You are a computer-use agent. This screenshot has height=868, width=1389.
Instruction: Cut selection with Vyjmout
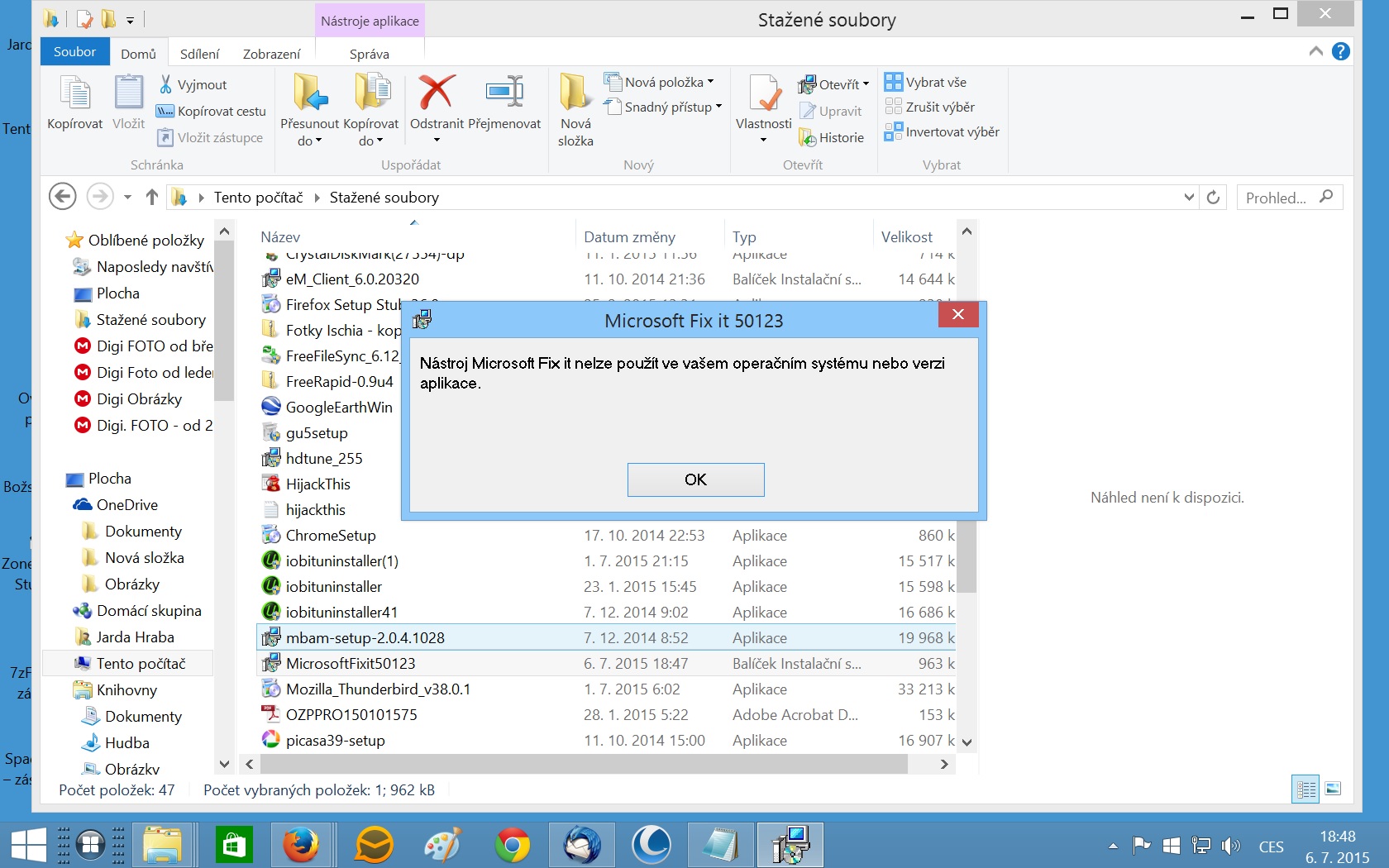[x=193, y=84]
